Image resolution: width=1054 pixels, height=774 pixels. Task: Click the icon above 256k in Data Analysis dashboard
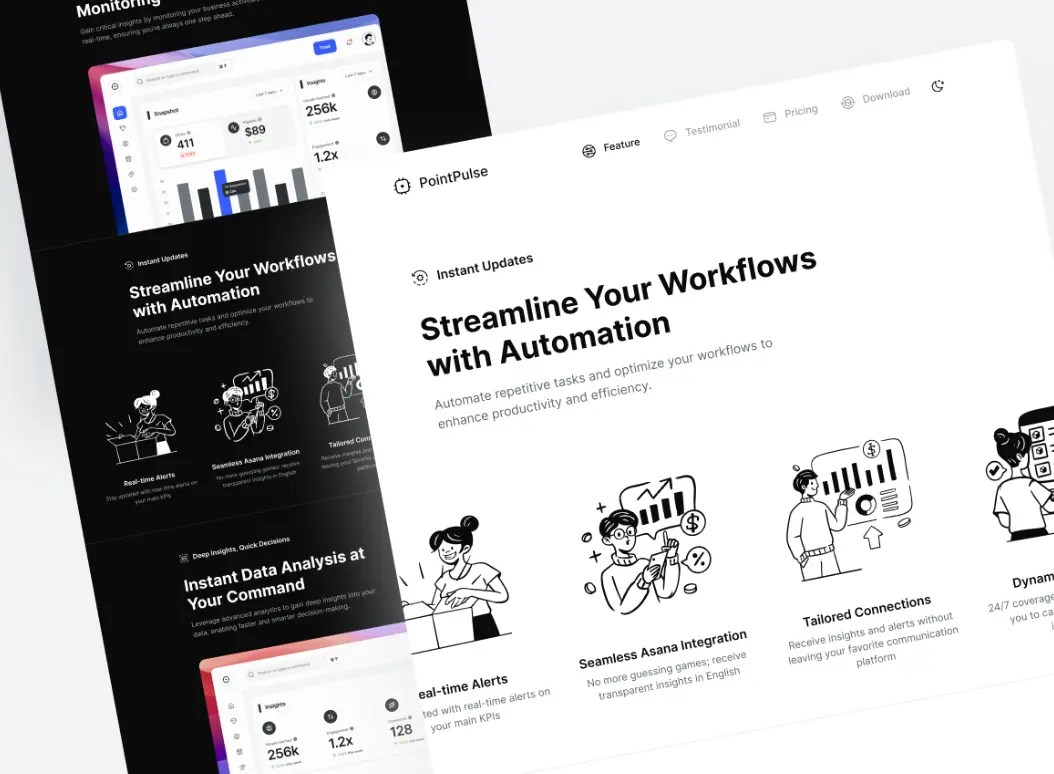point(269,728)
